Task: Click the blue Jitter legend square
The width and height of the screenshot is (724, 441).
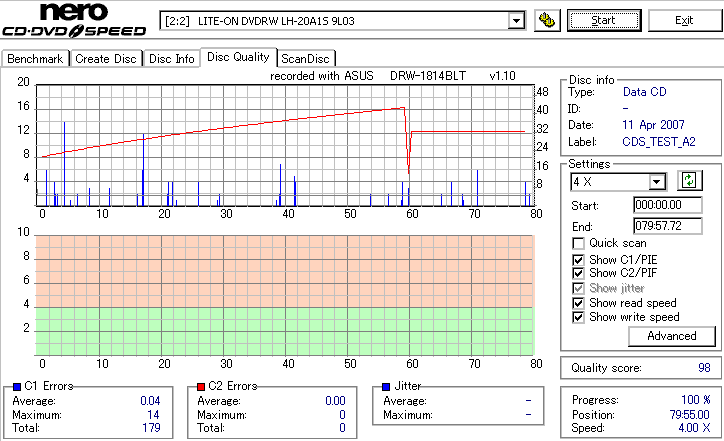Action: pyautogui.click(x=386, y=387)
